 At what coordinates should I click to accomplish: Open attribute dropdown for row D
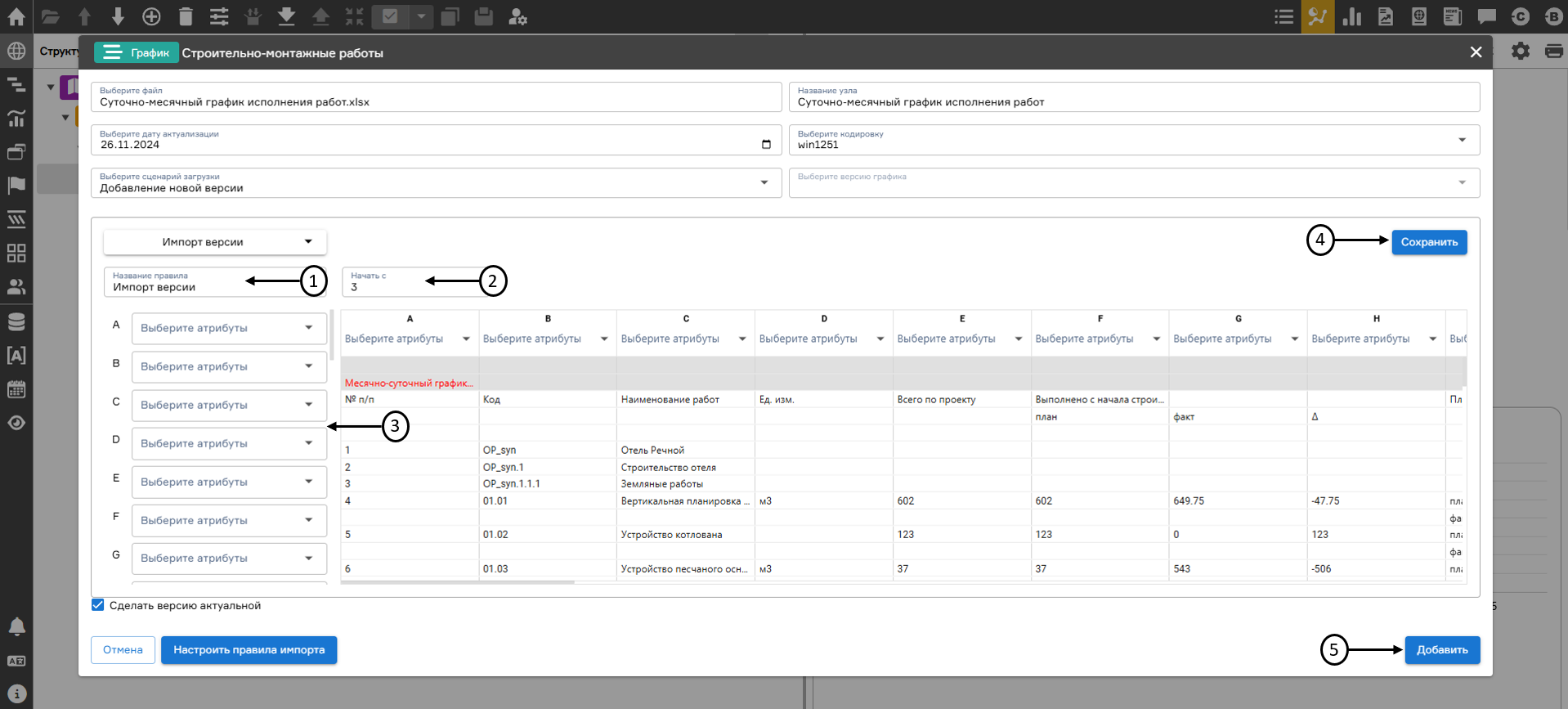[229, 443]
